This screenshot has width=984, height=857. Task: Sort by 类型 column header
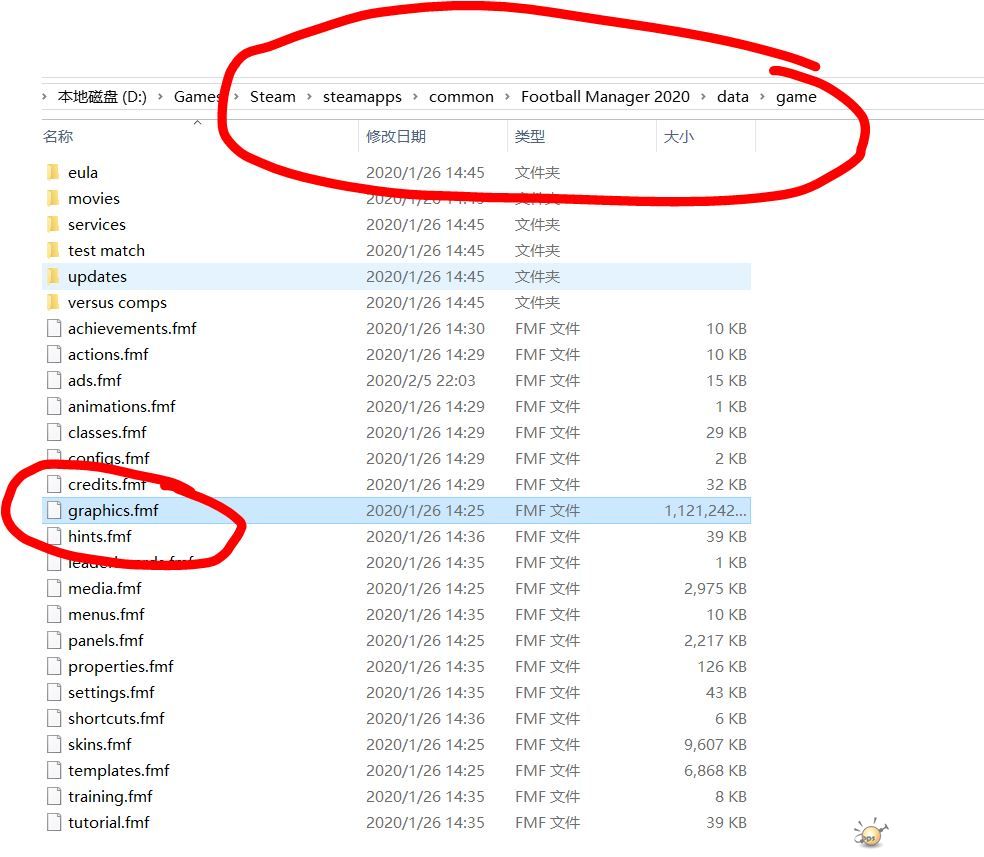coord(530,136)
